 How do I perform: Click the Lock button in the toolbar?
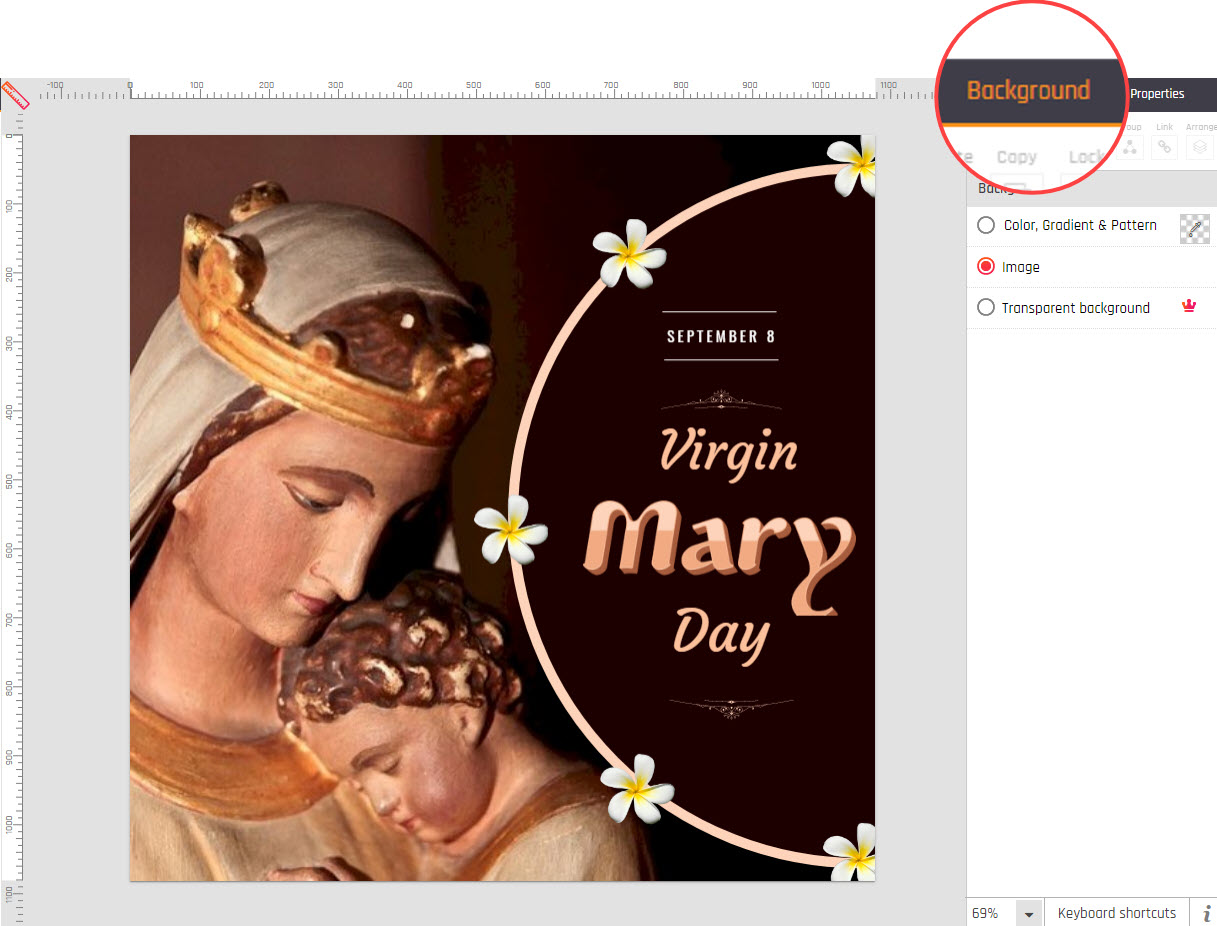(1085, 157)
